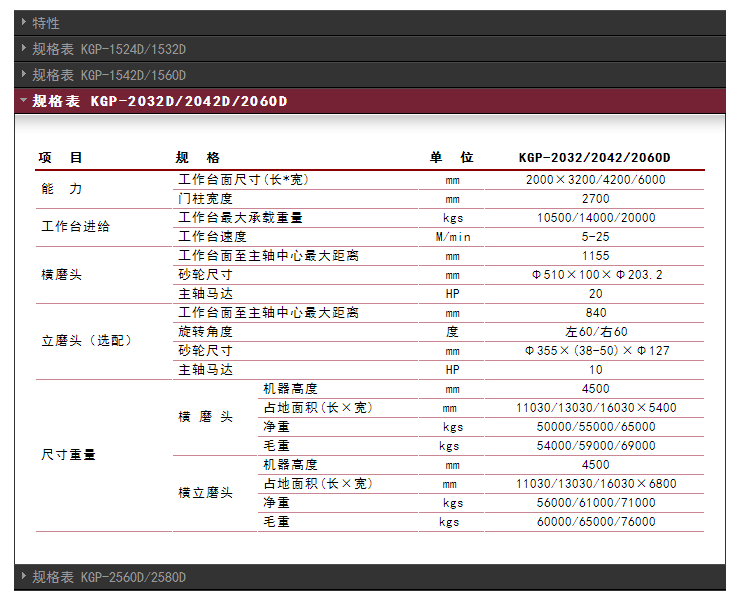The width and height of the screenshot is (744, 605).
Task: Select the 旋转角度 spec text
Action: pos(205,332)
